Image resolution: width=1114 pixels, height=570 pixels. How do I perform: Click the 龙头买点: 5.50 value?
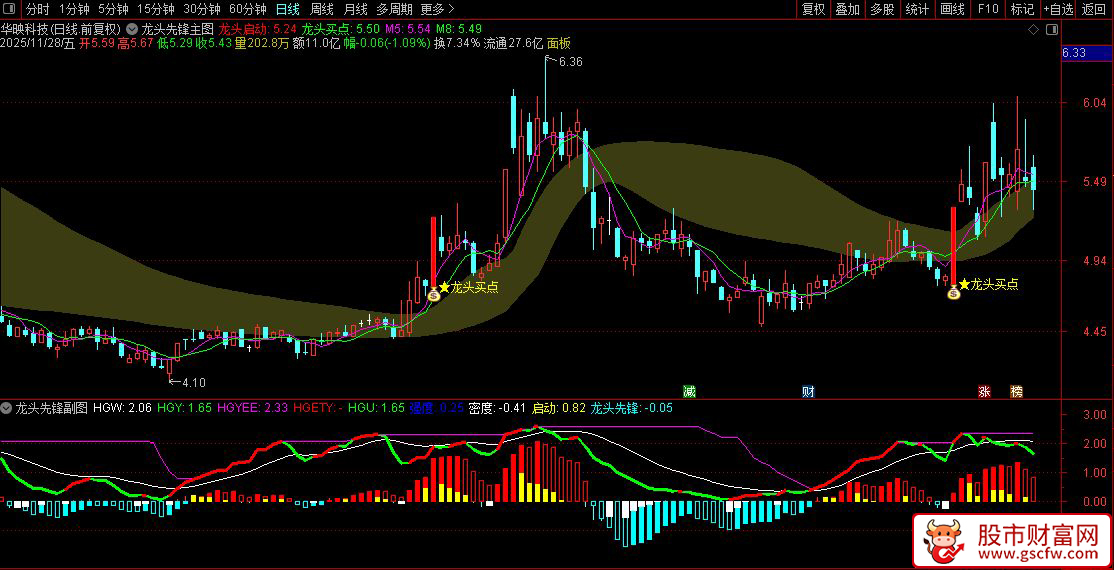tap(341, 30)
